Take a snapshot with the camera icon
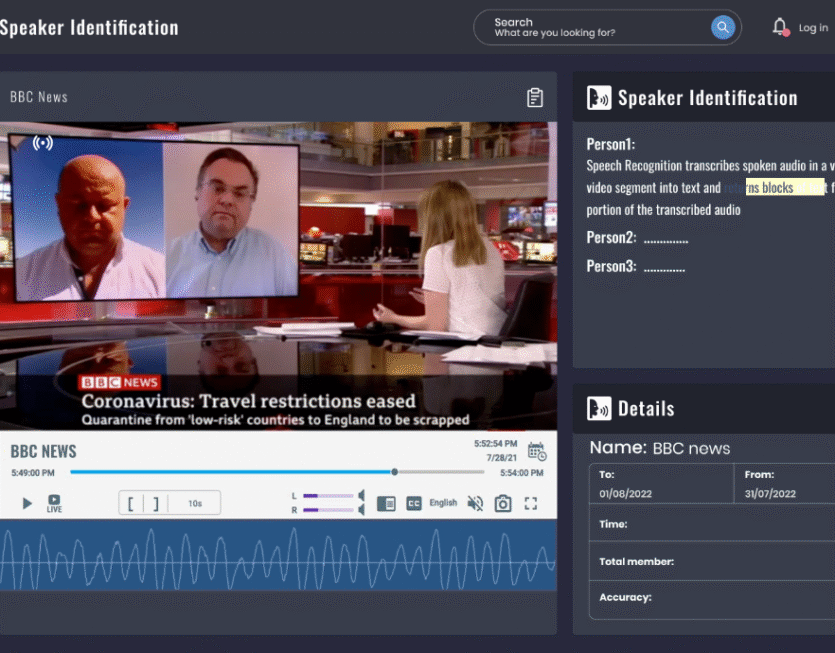Viewport: 835px width, 653px height. coord(503,503)
